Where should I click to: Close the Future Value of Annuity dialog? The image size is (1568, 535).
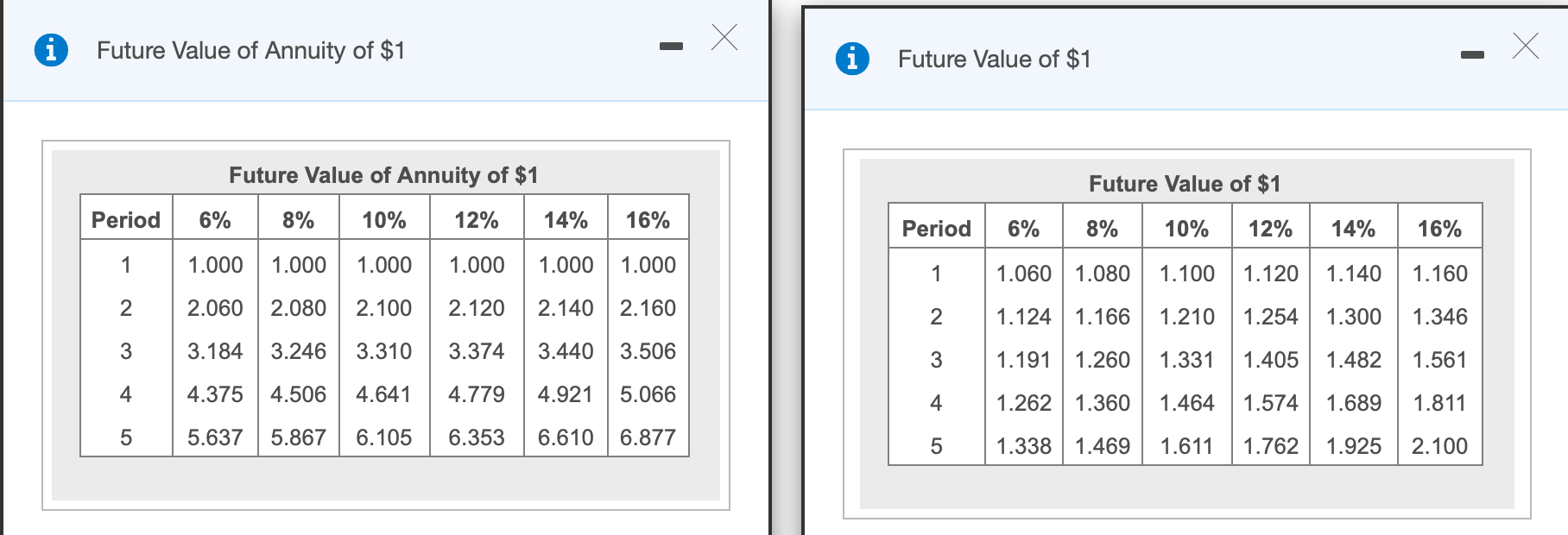tap(724, 38)
